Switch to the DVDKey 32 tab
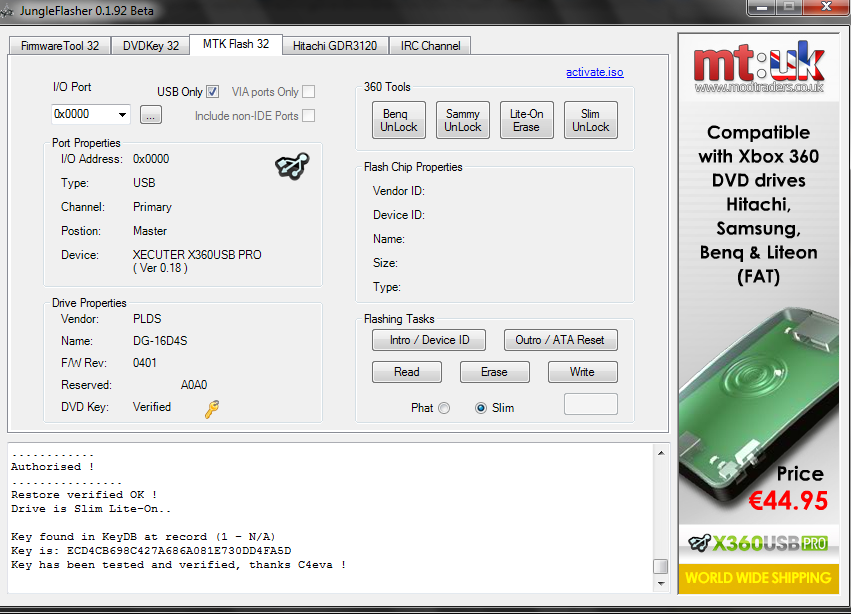Image resolution: width=851 pixels, height=614 pixels. point(150,46)
